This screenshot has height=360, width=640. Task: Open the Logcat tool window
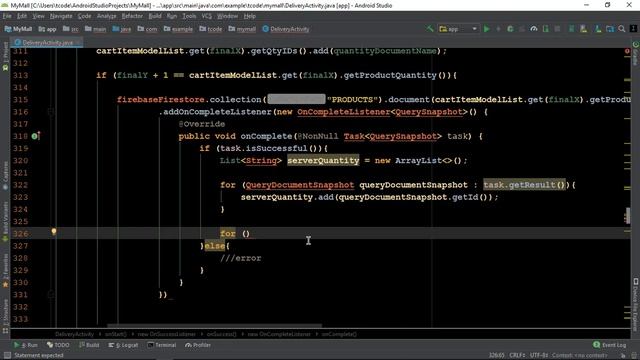coord(123,345)
